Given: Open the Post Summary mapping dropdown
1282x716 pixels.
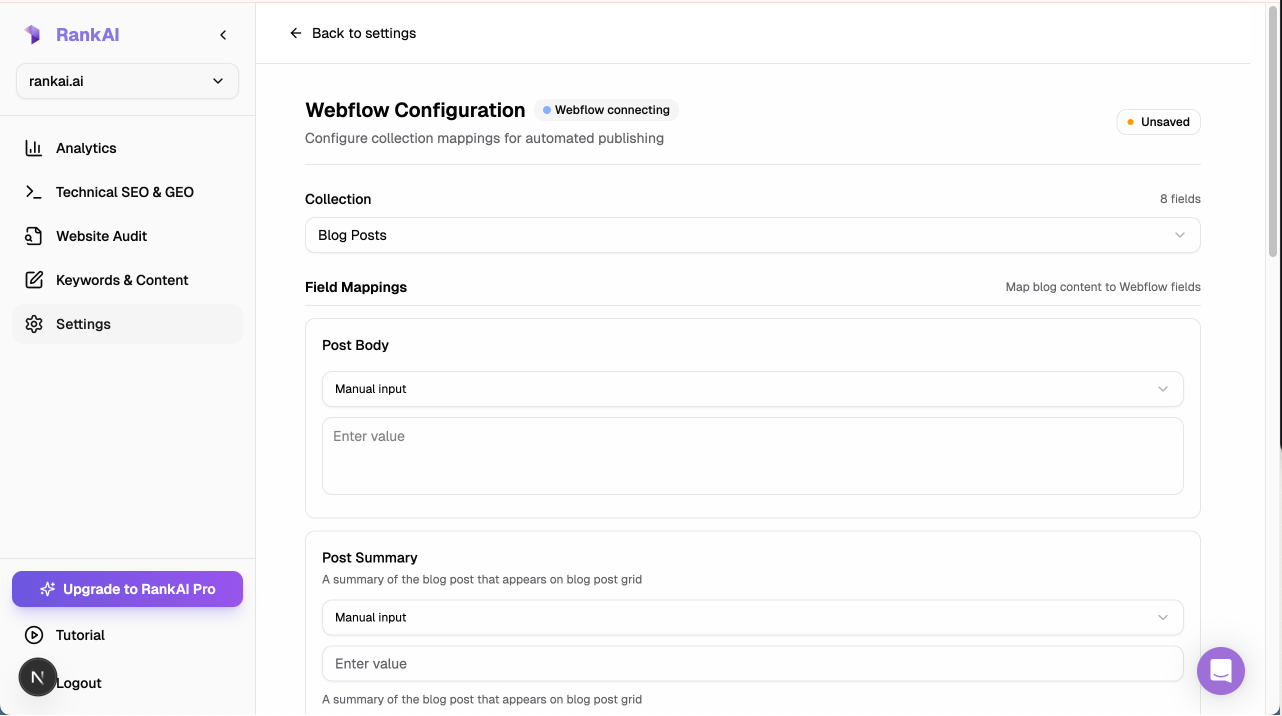Looking at the screenshot, I should coord(753,617).
